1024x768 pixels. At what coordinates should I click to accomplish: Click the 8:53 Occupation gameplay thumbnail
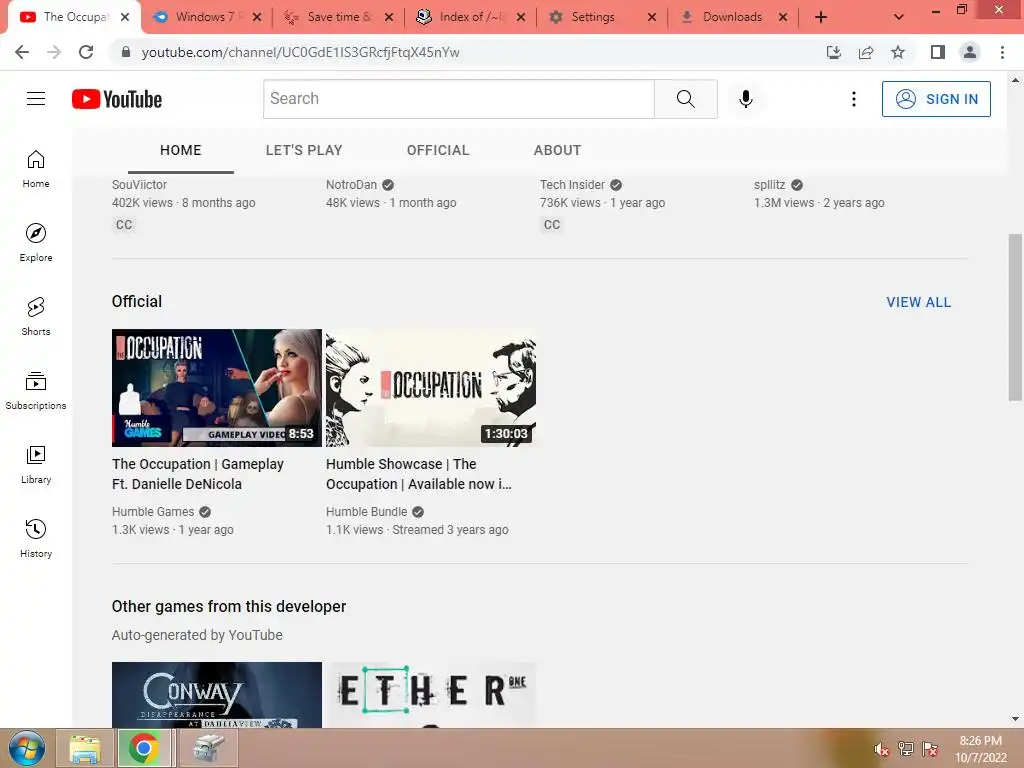click(217, 388)
